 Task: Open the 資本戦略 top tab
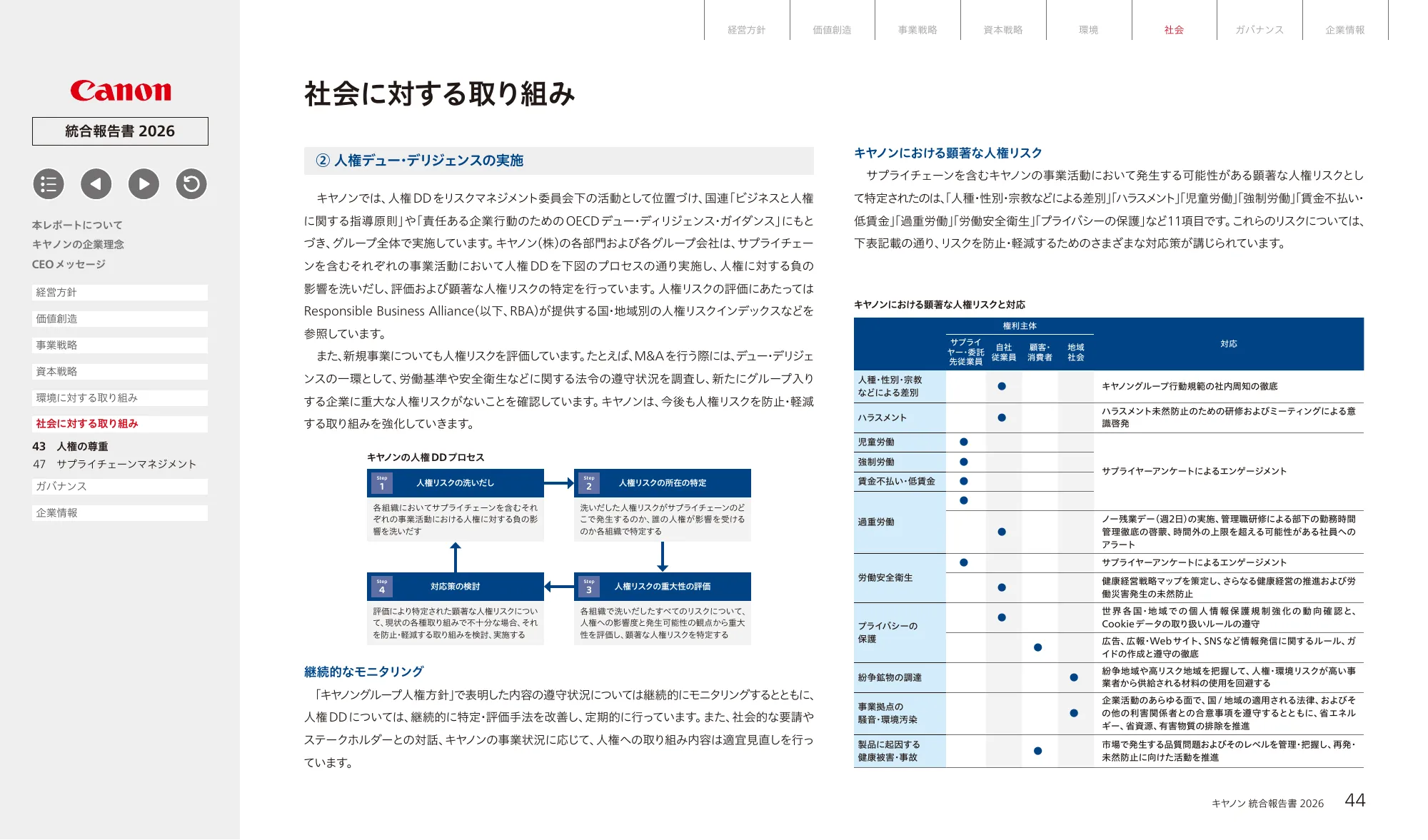[x=1003, y=29]
